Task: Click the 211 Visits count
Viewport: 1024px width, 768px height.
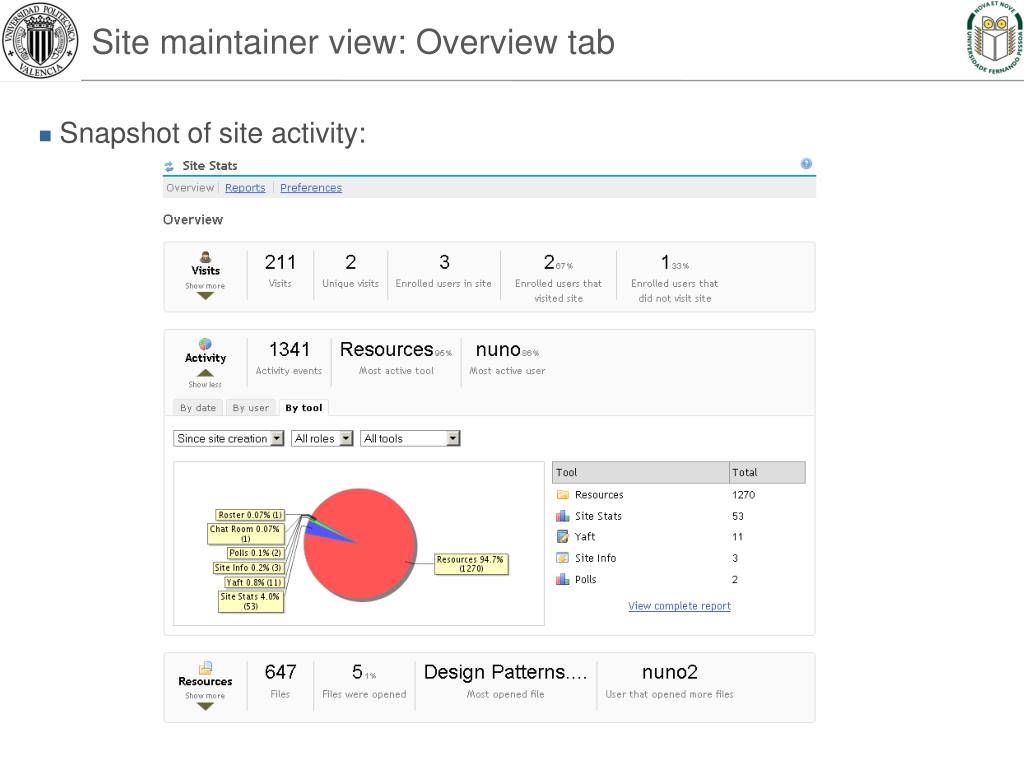Action: (280, 263)
